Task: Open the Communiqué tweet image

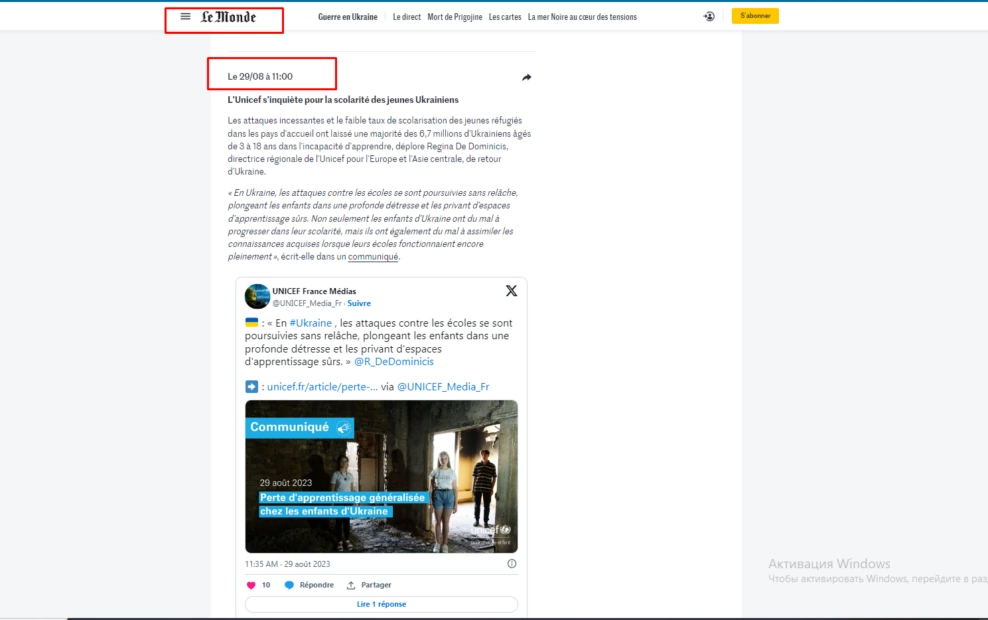Action: [381, 476]
